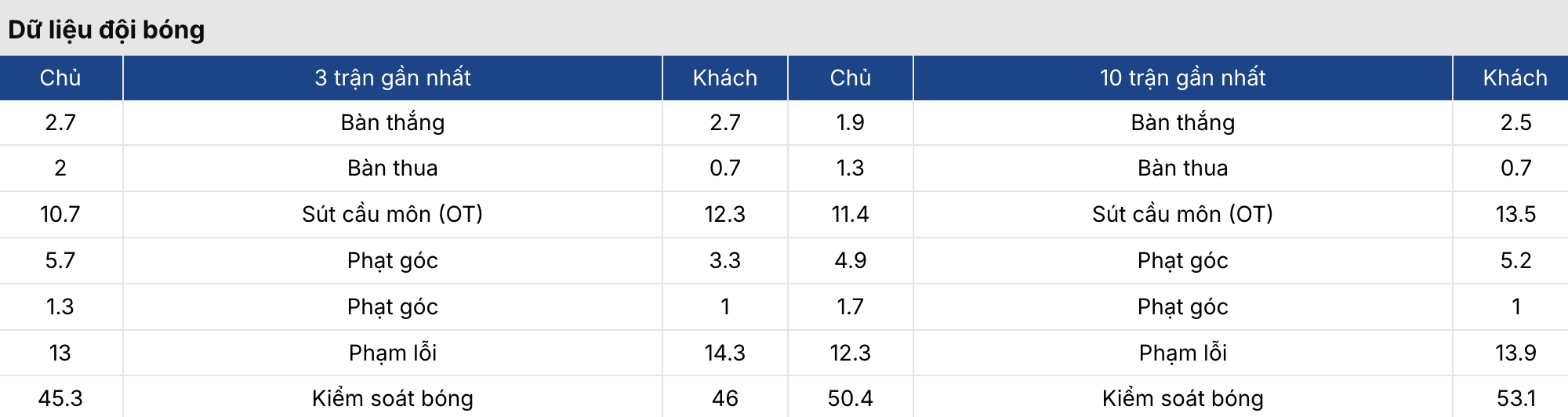Select the corner value 5.2

click(1515, 260)
